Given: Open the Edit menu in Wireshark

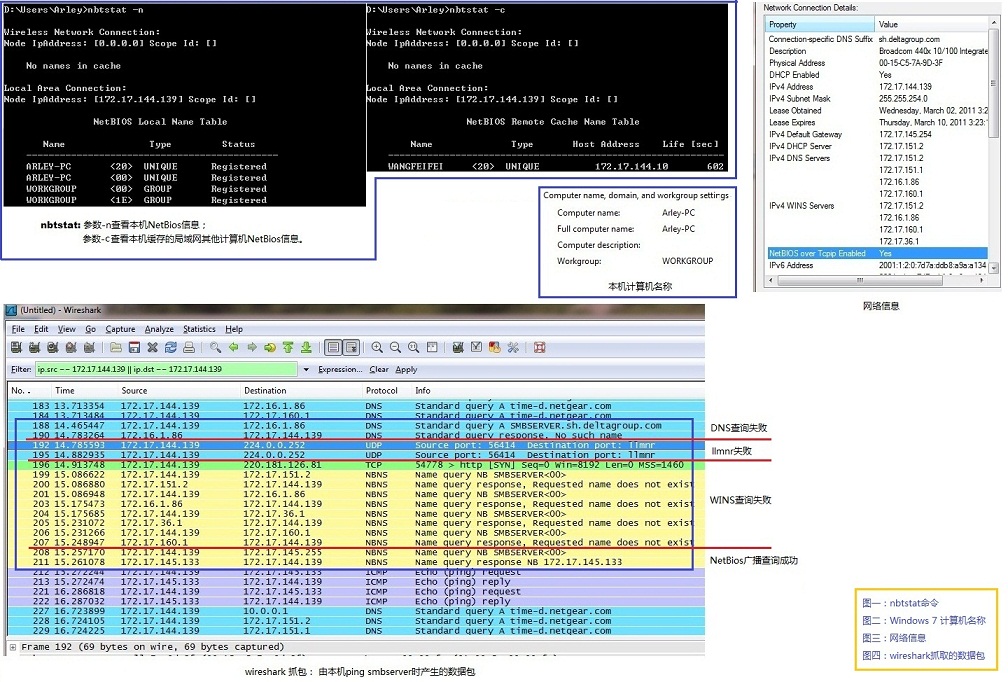Looking at the screenshot, I should [41, 329].
